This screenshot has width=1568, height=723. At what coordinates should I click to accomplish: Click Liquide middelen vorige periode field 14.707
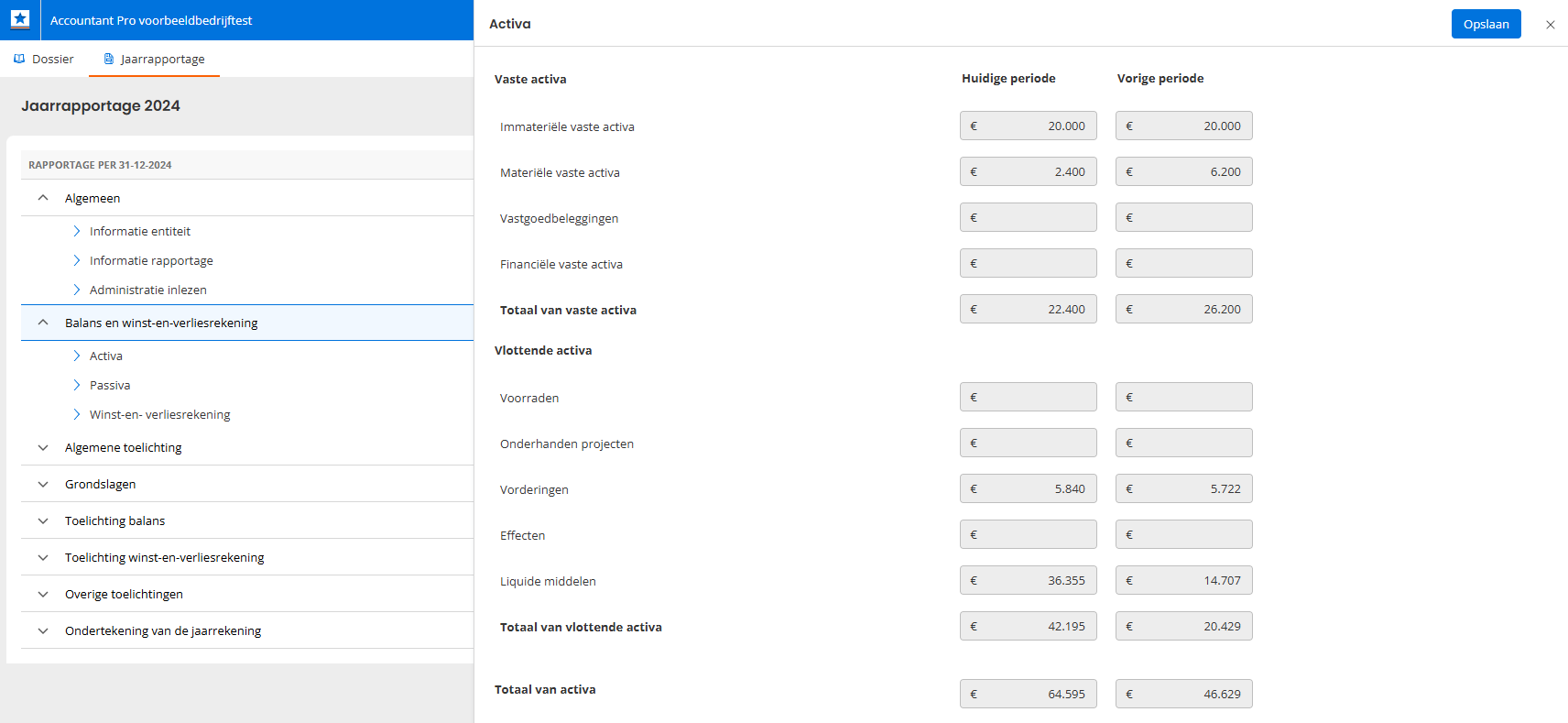pos(1184,580)
